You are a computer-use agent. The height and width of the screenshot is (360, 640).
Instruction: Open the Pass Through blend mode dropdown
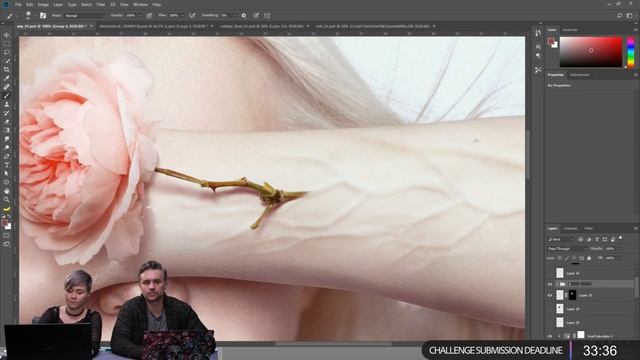point(567,249)
